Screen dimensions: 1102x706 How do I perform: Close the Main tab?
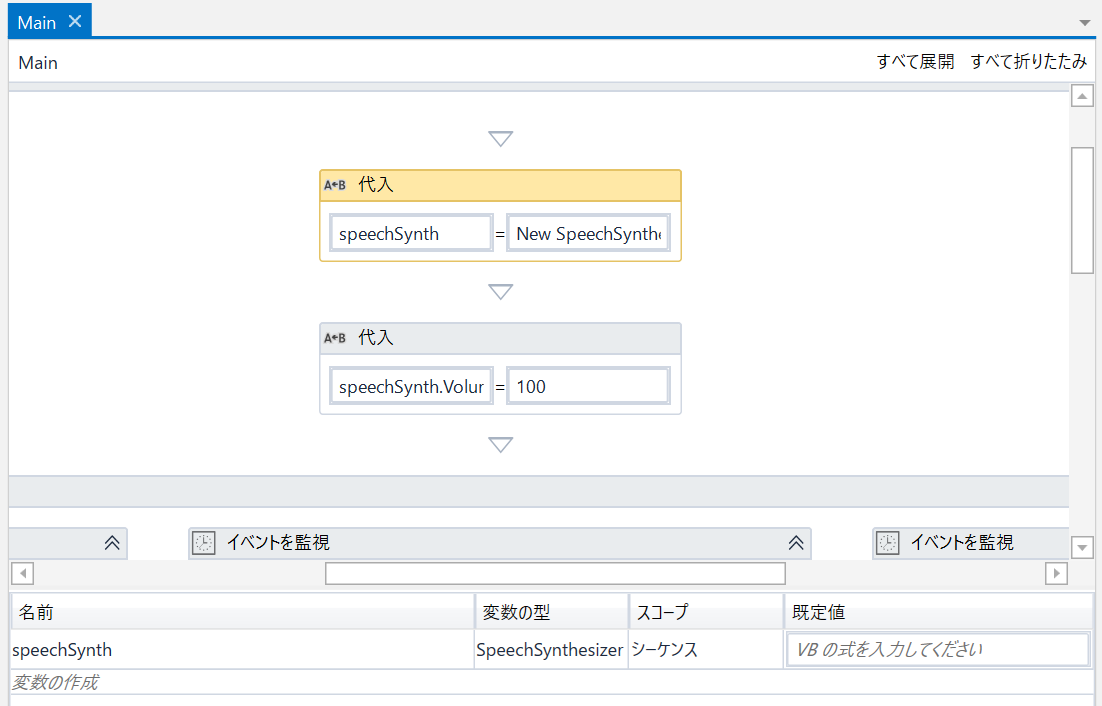[x=75, y=21]
